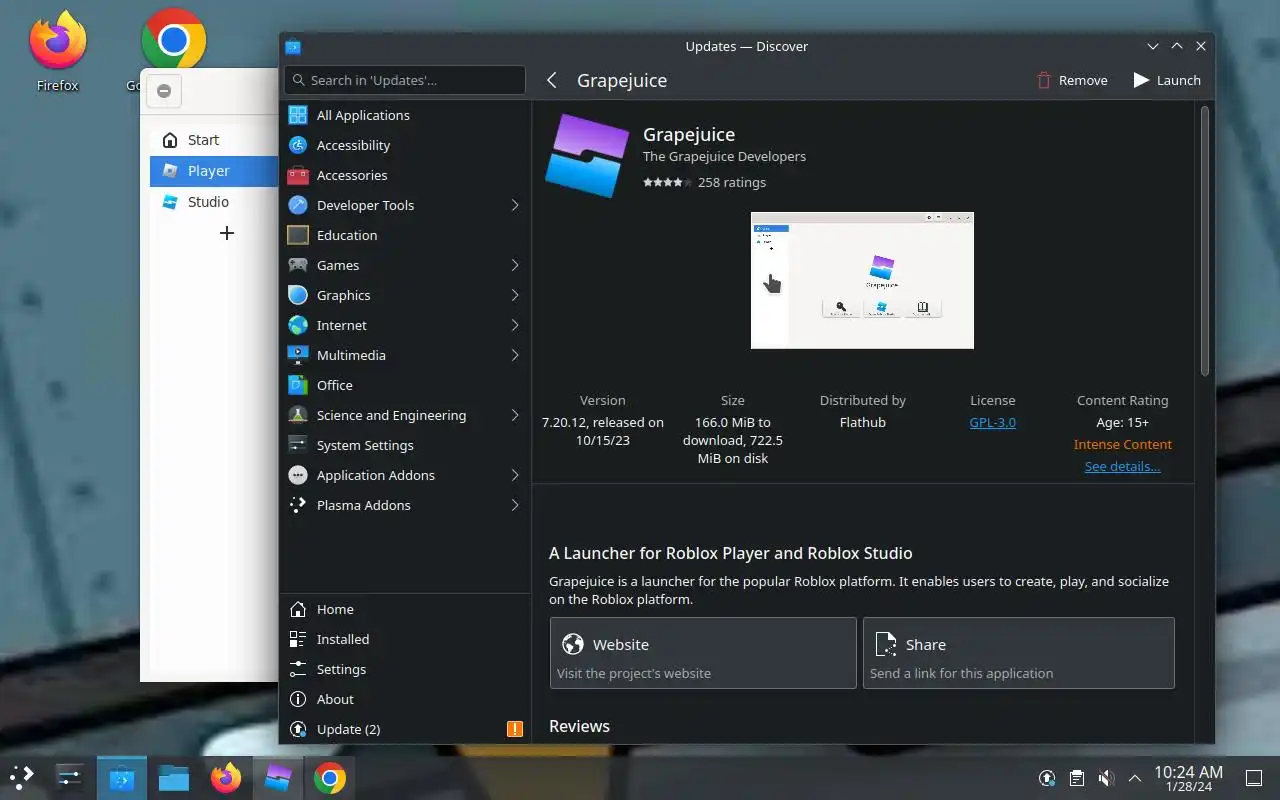Open the Science and Engineering category
Image resolution: width=1280 pixels, height=800 pixels.
pyautogui.click(x=405, y=415)
